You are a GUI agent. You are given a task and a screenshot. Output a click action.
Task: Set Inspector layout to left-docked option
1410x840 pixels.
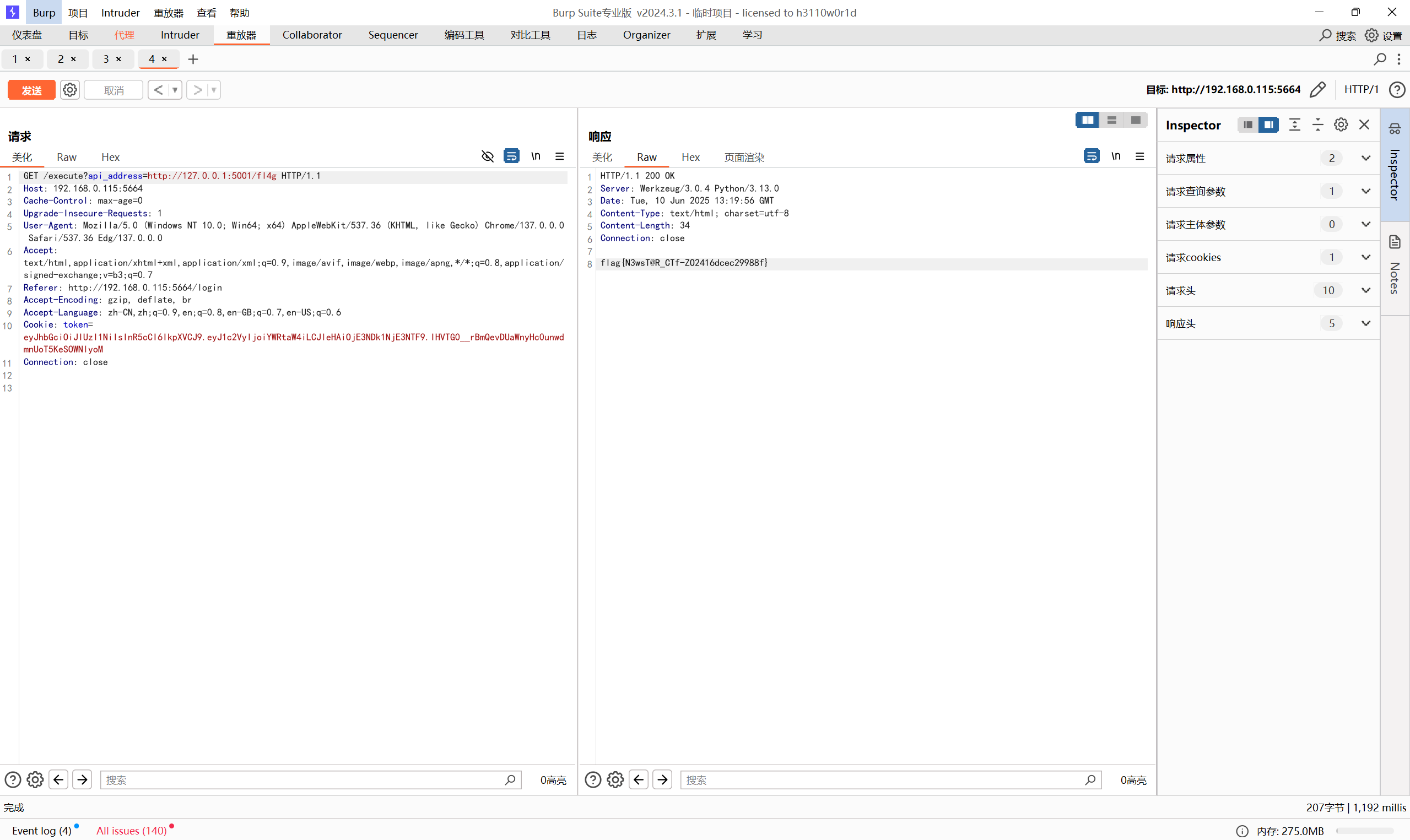pyautogui.click(x=1247, y=124)
